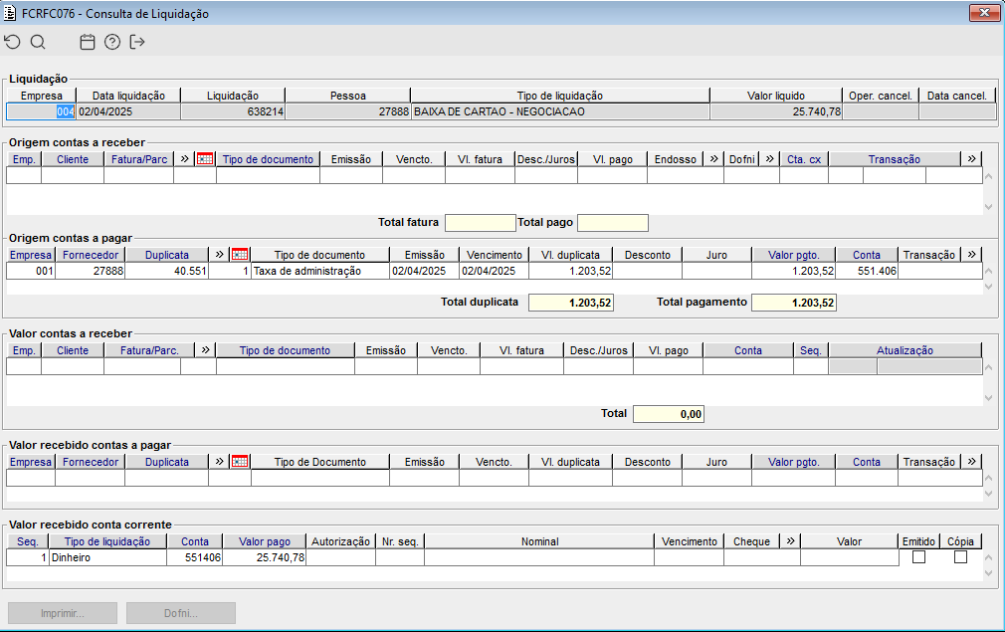
Task: Expand columns after Fatura/Parc in Origem contas a receber
Action: click(185, 159)
